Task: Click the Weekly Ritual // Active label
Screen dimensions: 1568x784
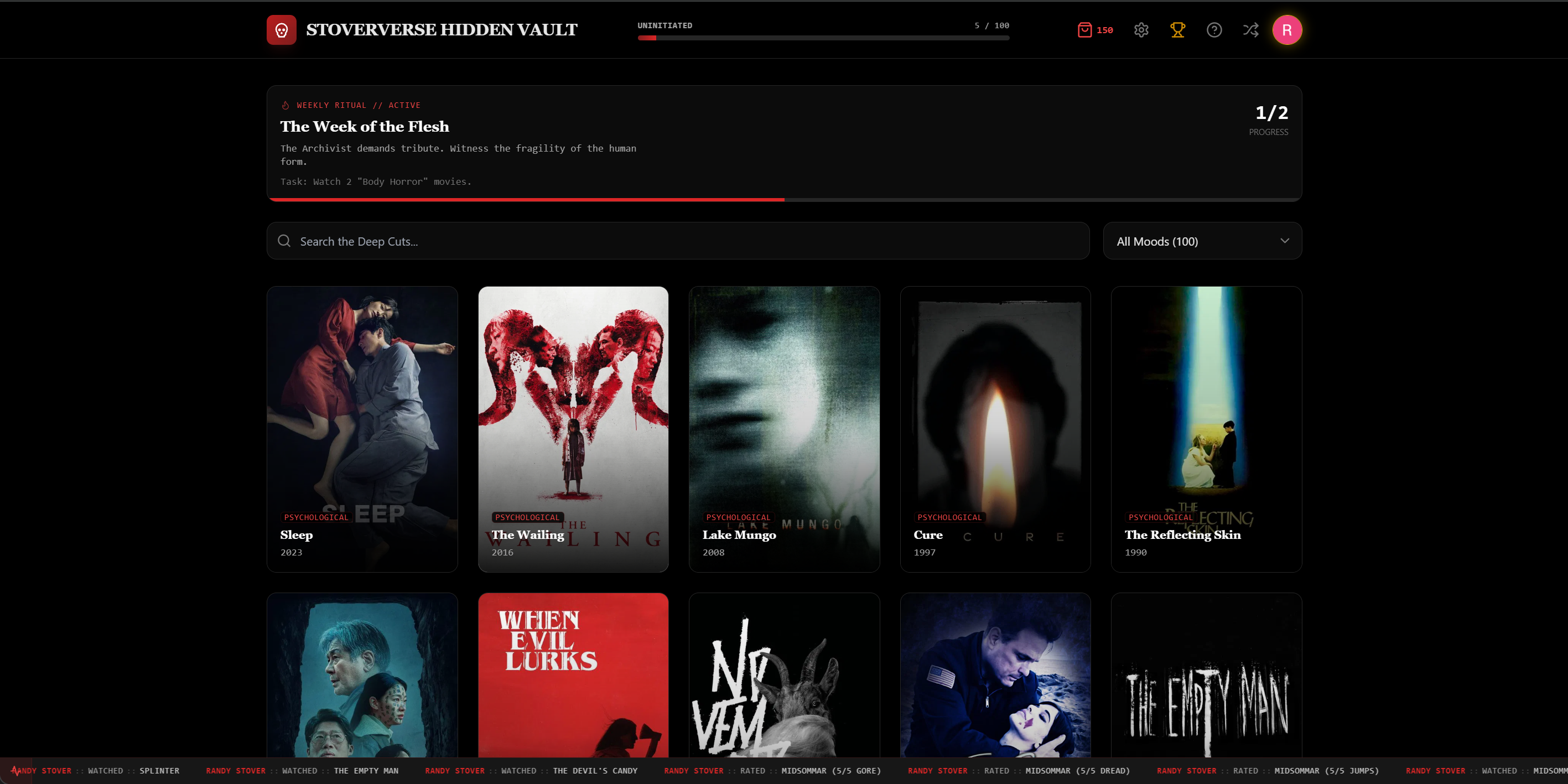Action: tap(359, 105)
